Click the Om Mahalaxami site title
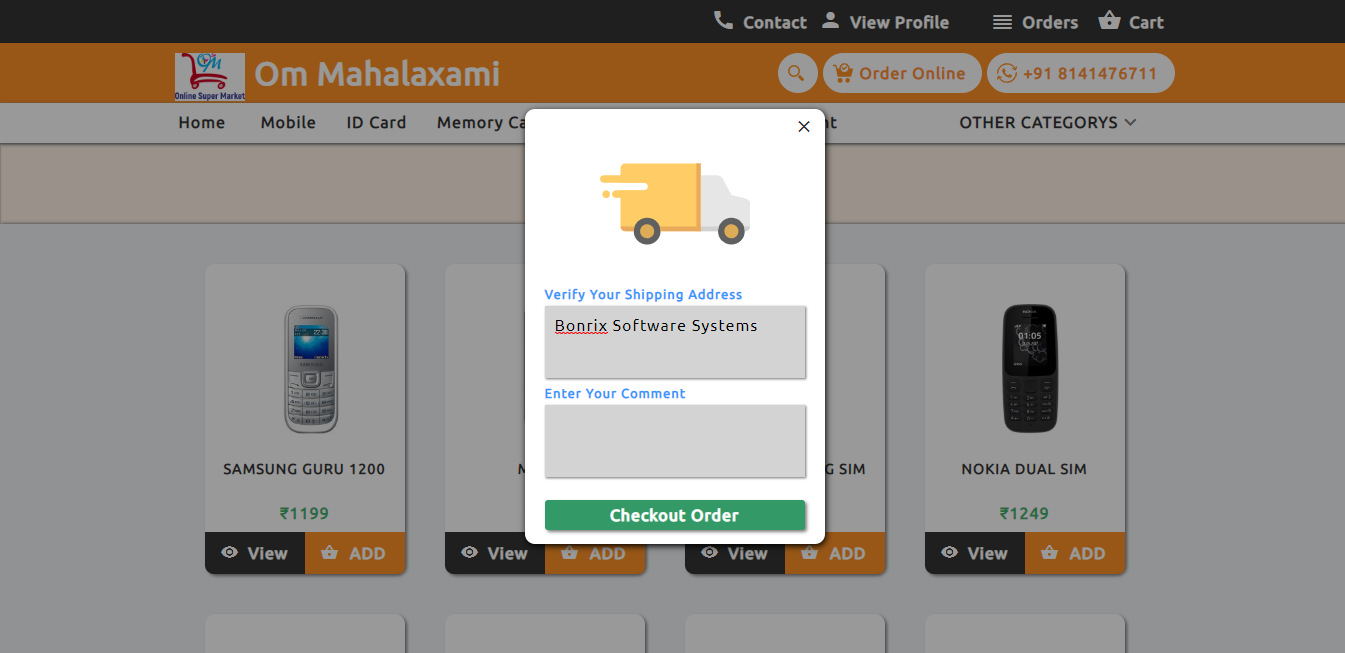1345x653 pixels. 377,74
